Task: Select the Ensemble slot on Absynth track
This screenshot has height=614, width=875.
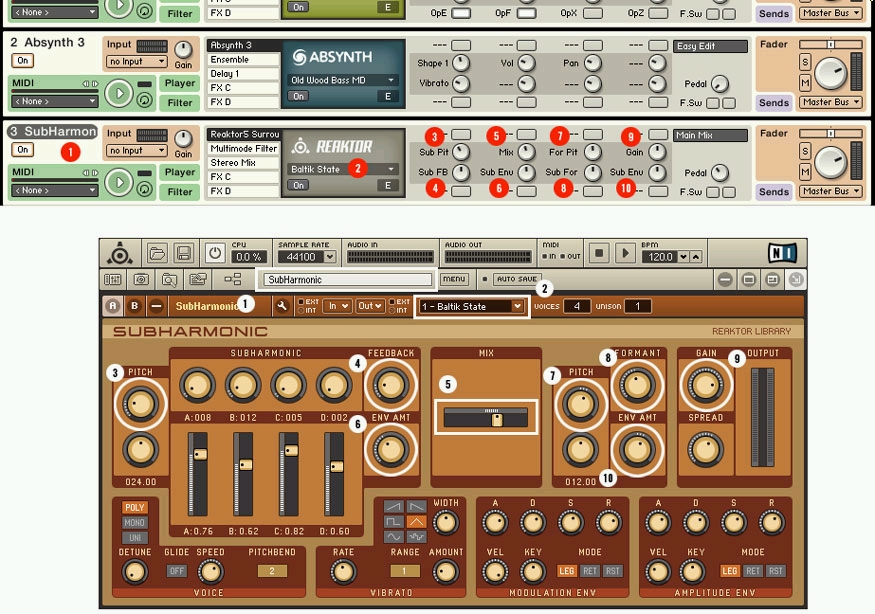Action: click(243, 59)
